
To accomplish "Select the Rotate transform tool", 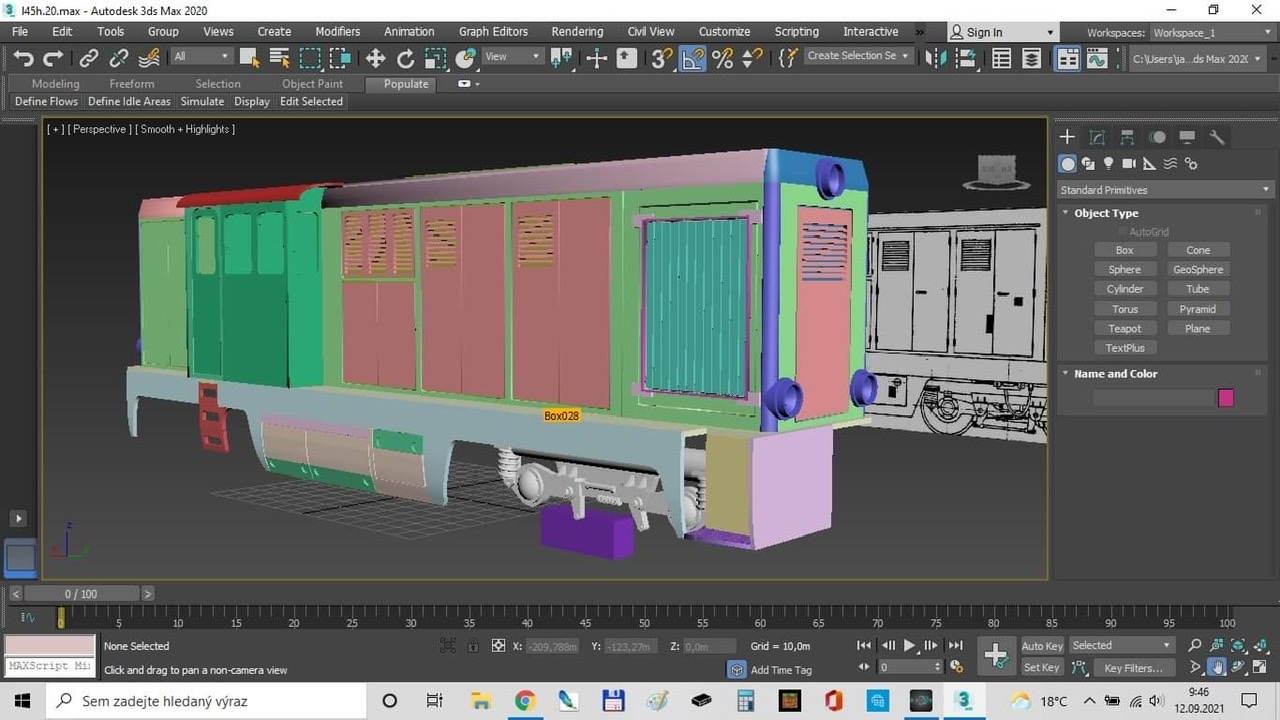I will 405,58.
